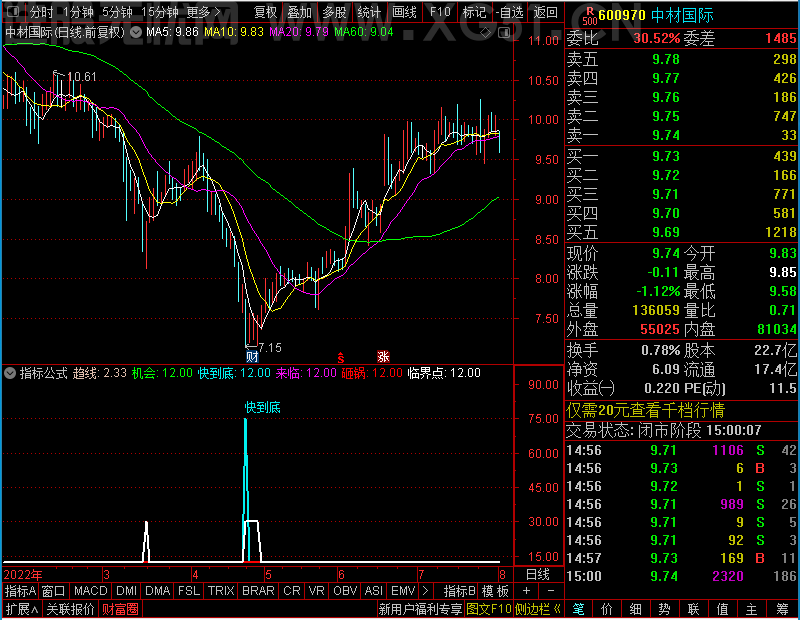Switch sub-chart to DMA indicator

click(157, 591)
